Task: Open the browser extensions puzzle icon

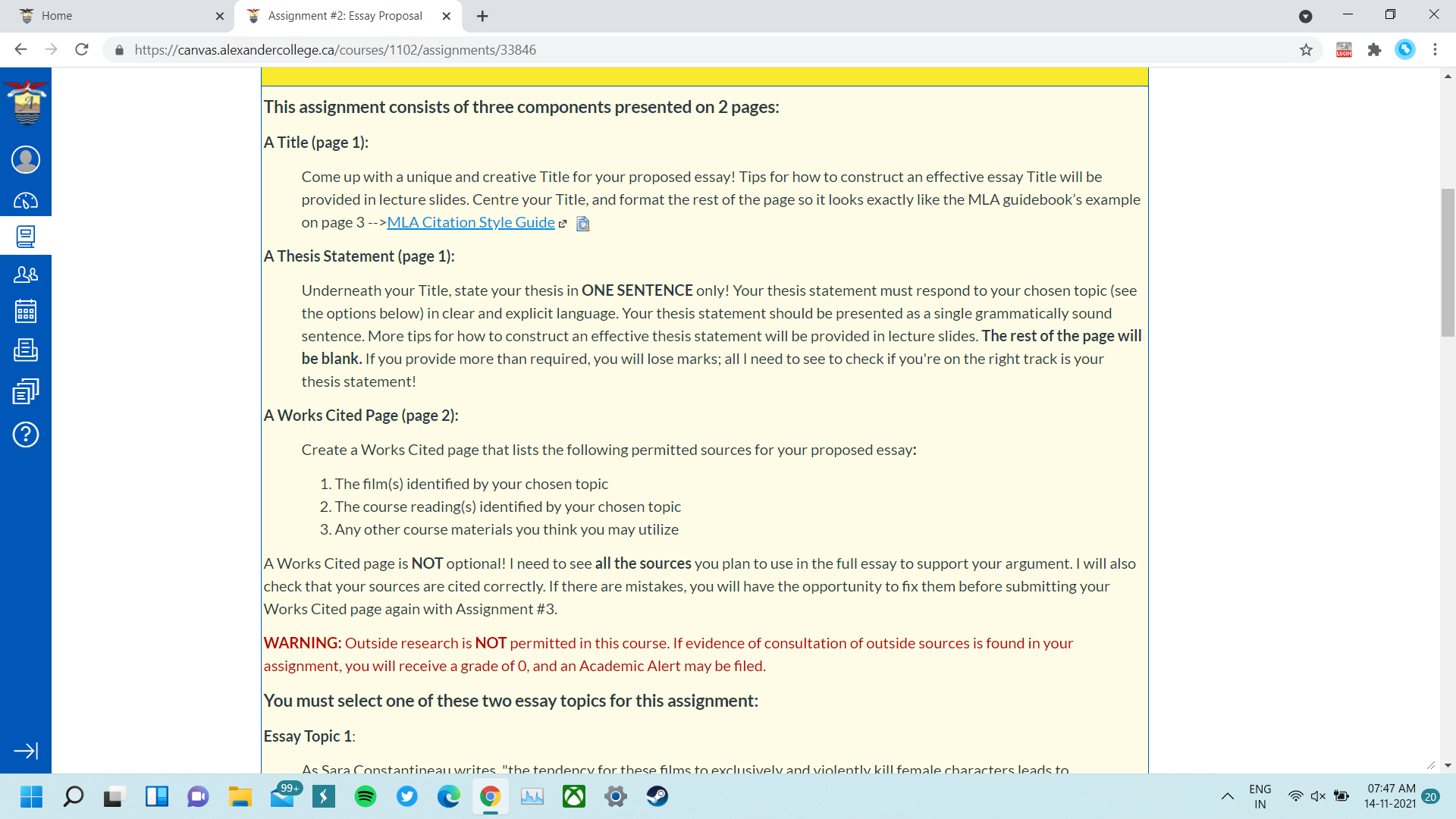Action: tap(1374, 50)
